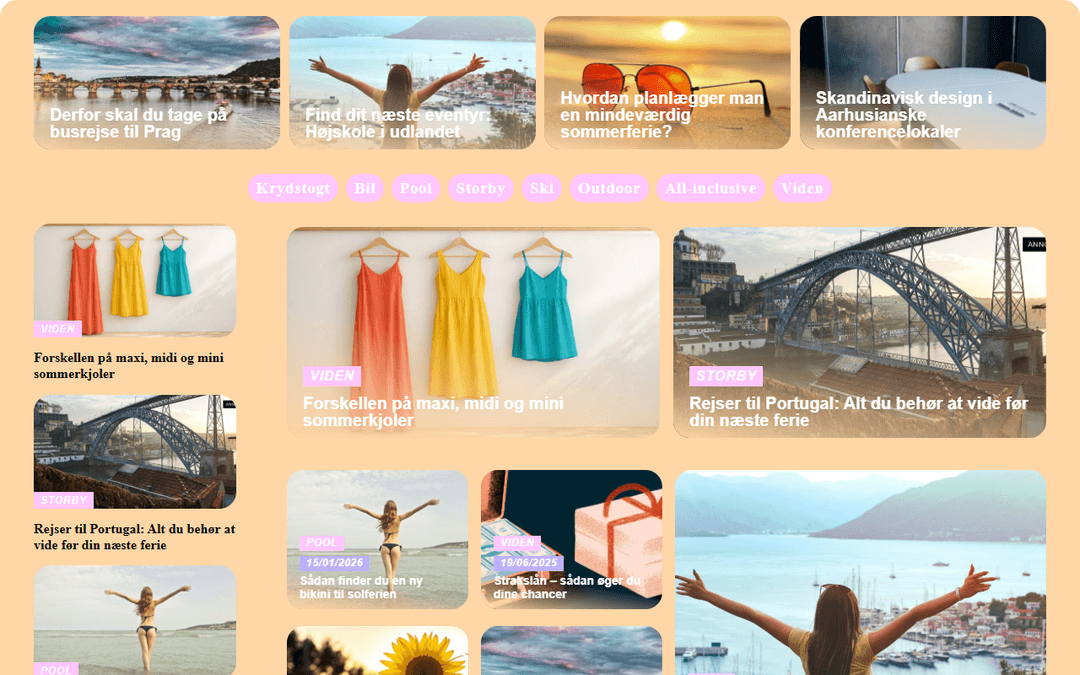
Task: Select the Storby category pill
Action: pyautogui.click(x=481, y=188)
